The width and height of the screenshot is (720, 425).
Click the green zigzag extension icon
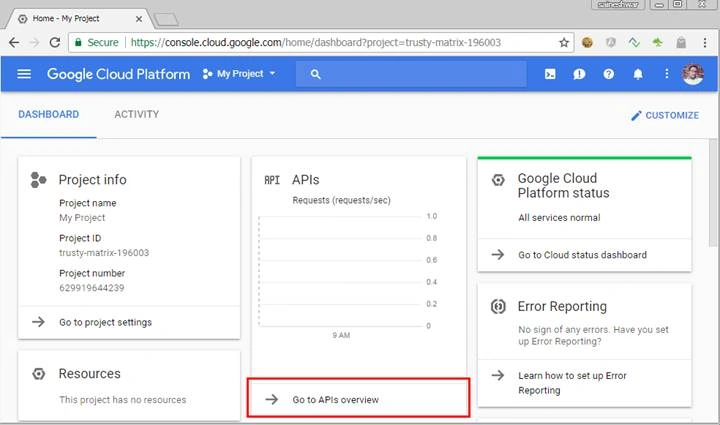point(634,43)
